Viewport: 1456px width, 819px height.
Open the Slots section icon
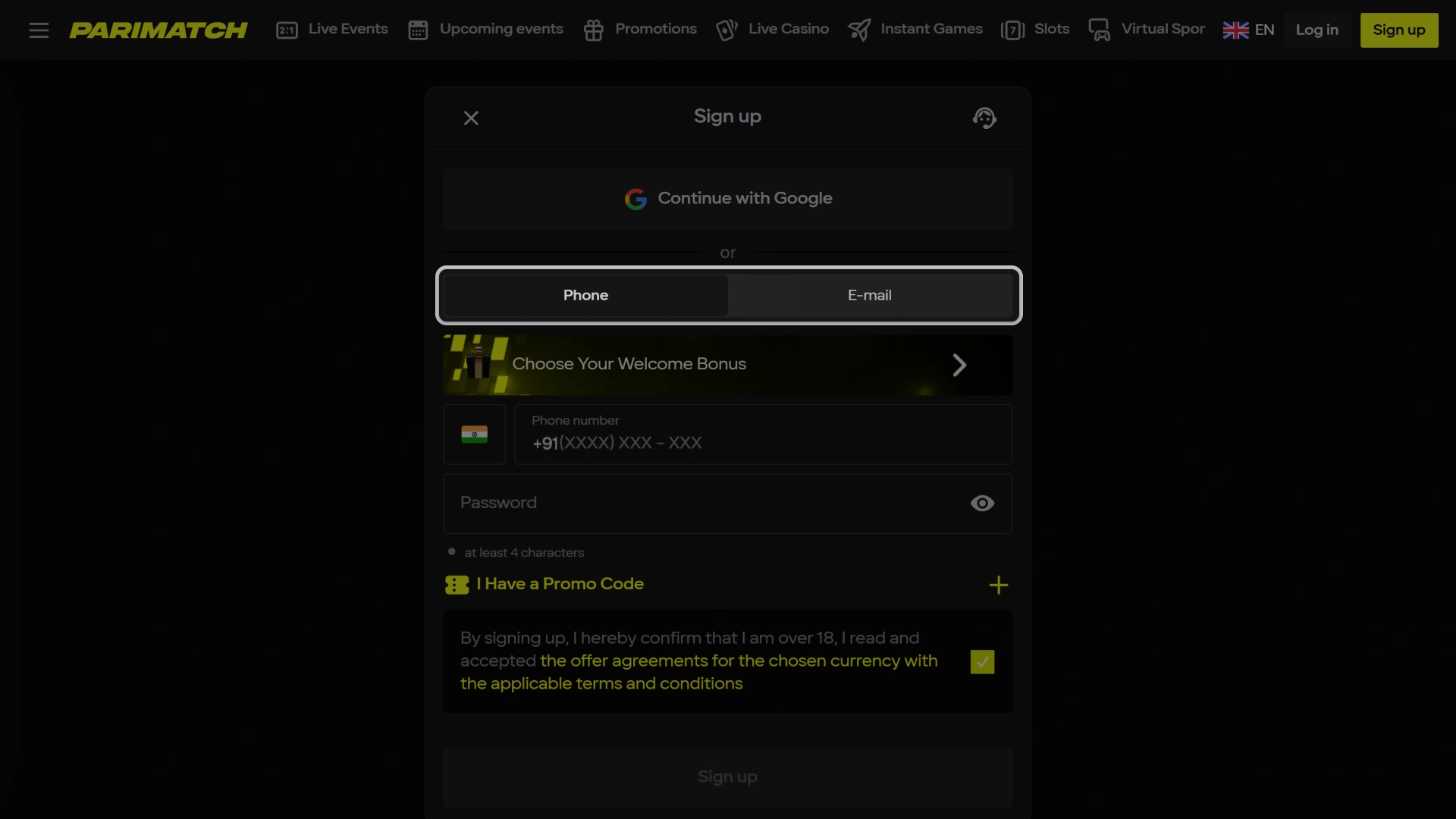point(1014,30)
